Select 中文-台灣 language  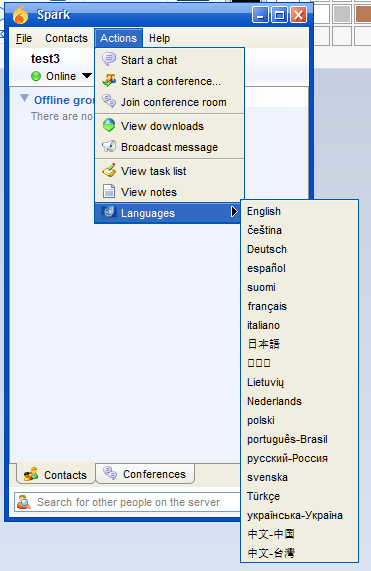[299, 553]
